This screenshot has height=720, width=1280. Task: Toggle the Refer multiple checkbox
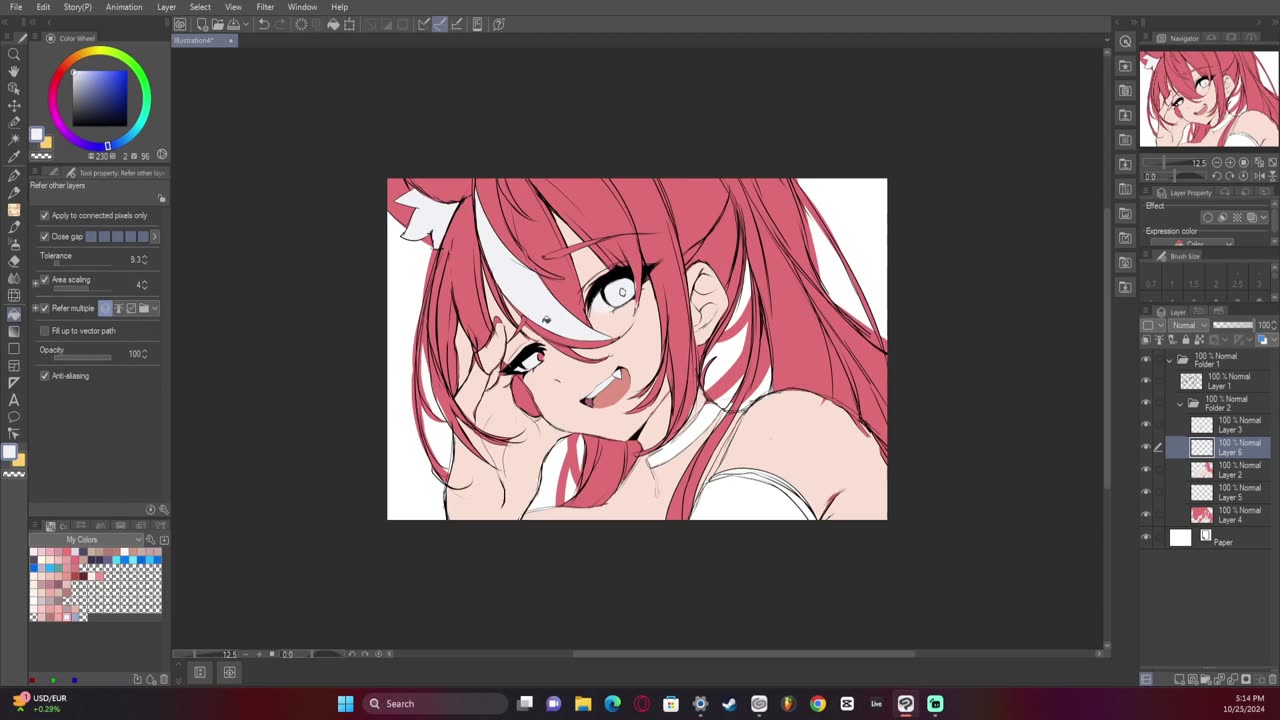point(44,308)
